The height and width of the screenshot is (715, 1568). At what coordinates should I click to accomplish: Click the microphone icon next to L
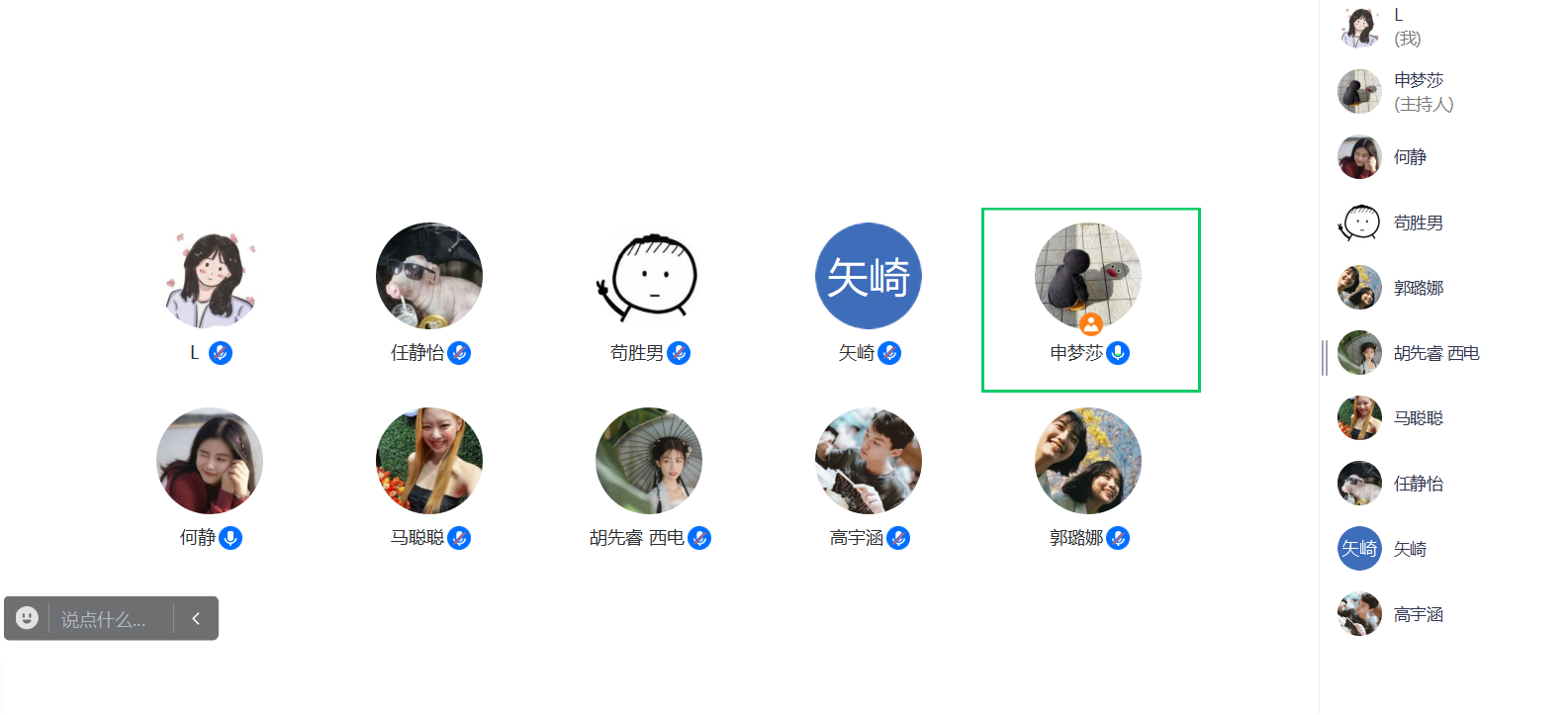pyautogui.click(x=221, y=353)
